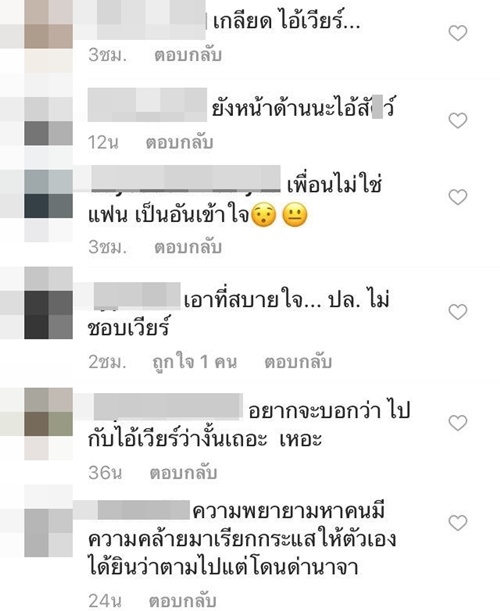Viewport: 500px width, 611px height.
Task: Reply (ตอบกลับ) to the 12น comment
Action: click(179, 143)
